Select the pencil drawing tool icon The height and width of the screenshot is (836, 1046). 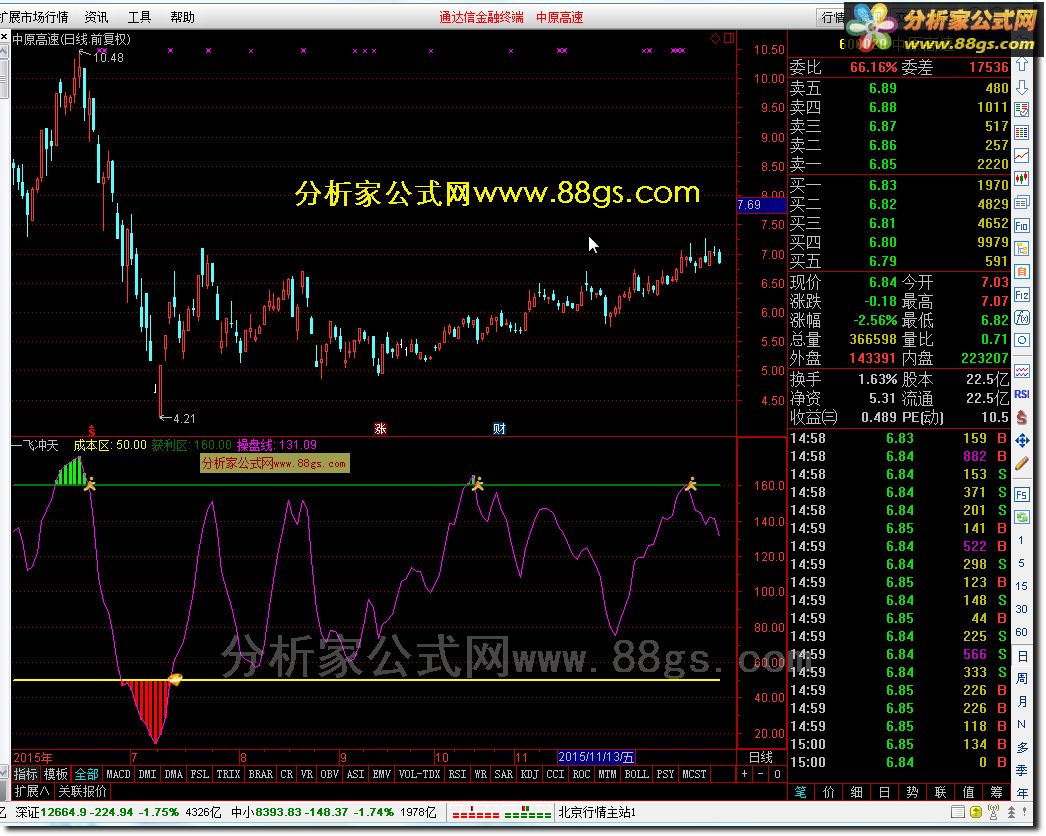pyautogui.click(x=1021, y=463)
